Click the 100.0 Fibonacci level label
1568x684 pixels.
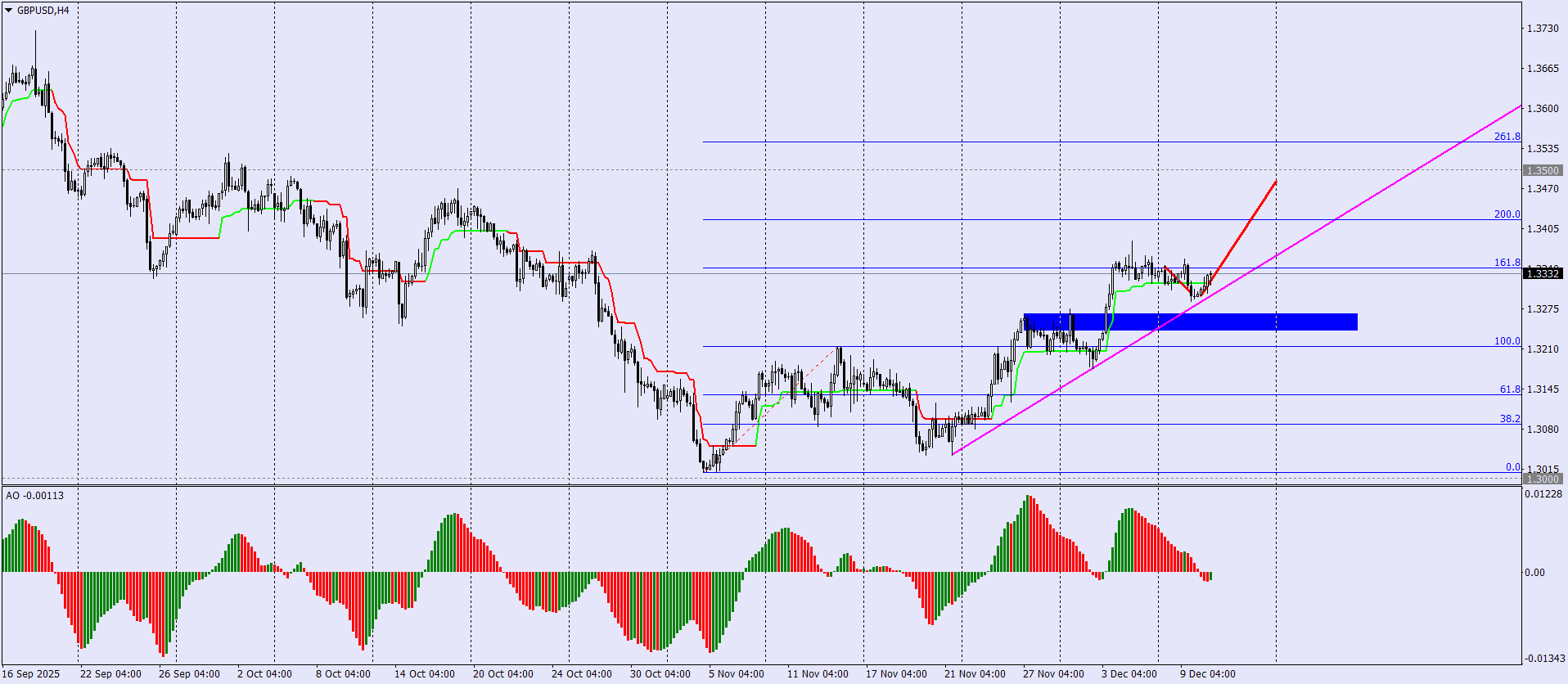point(1507,341)
